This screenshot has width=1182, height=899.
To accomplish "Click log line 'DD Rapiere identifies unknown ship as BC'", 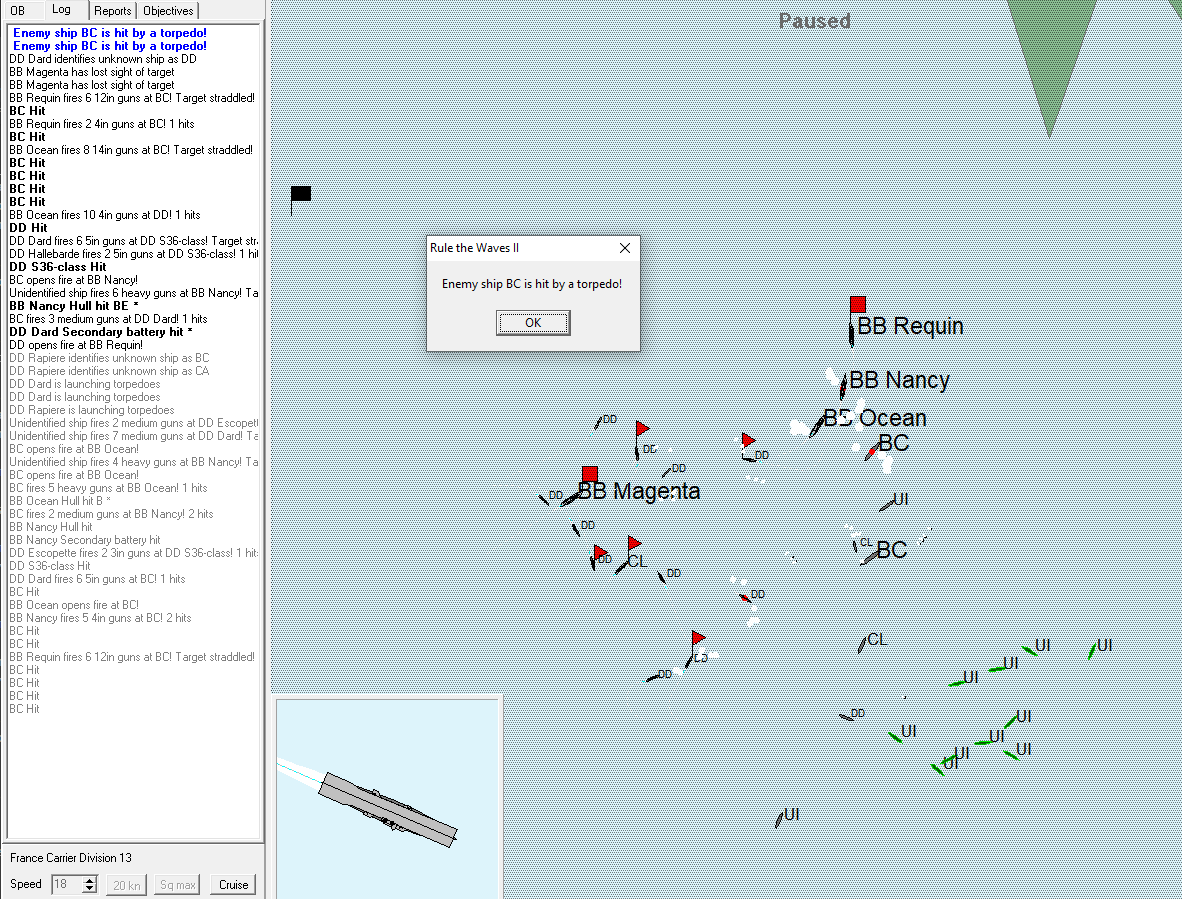I will (109, 358).
